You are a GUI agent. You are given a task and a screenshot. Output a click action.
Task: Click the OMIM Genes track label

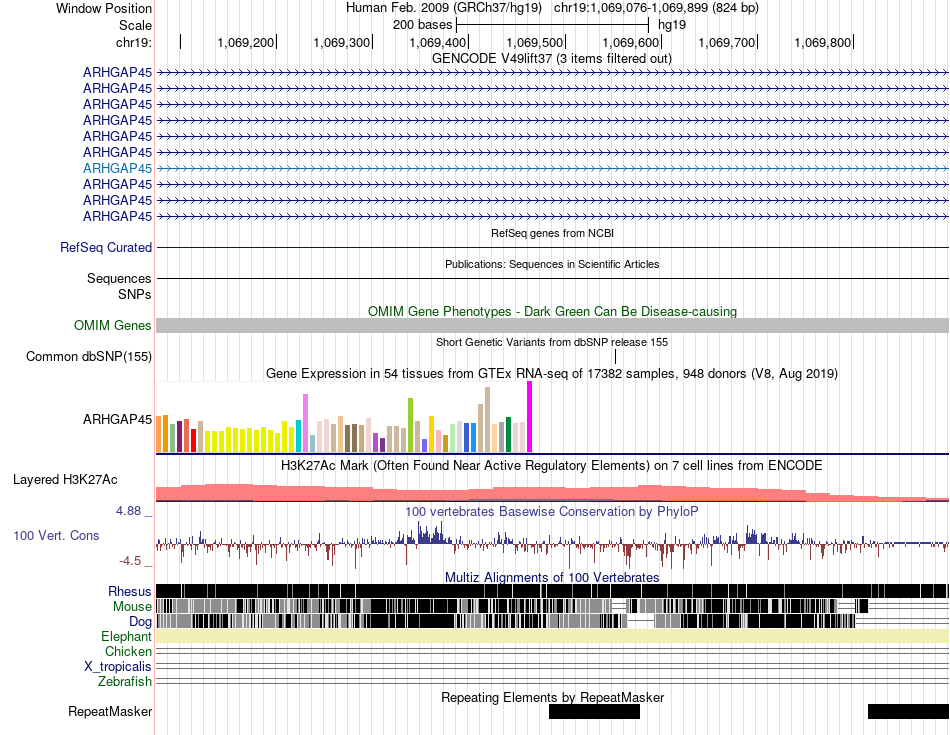point(113,325)
